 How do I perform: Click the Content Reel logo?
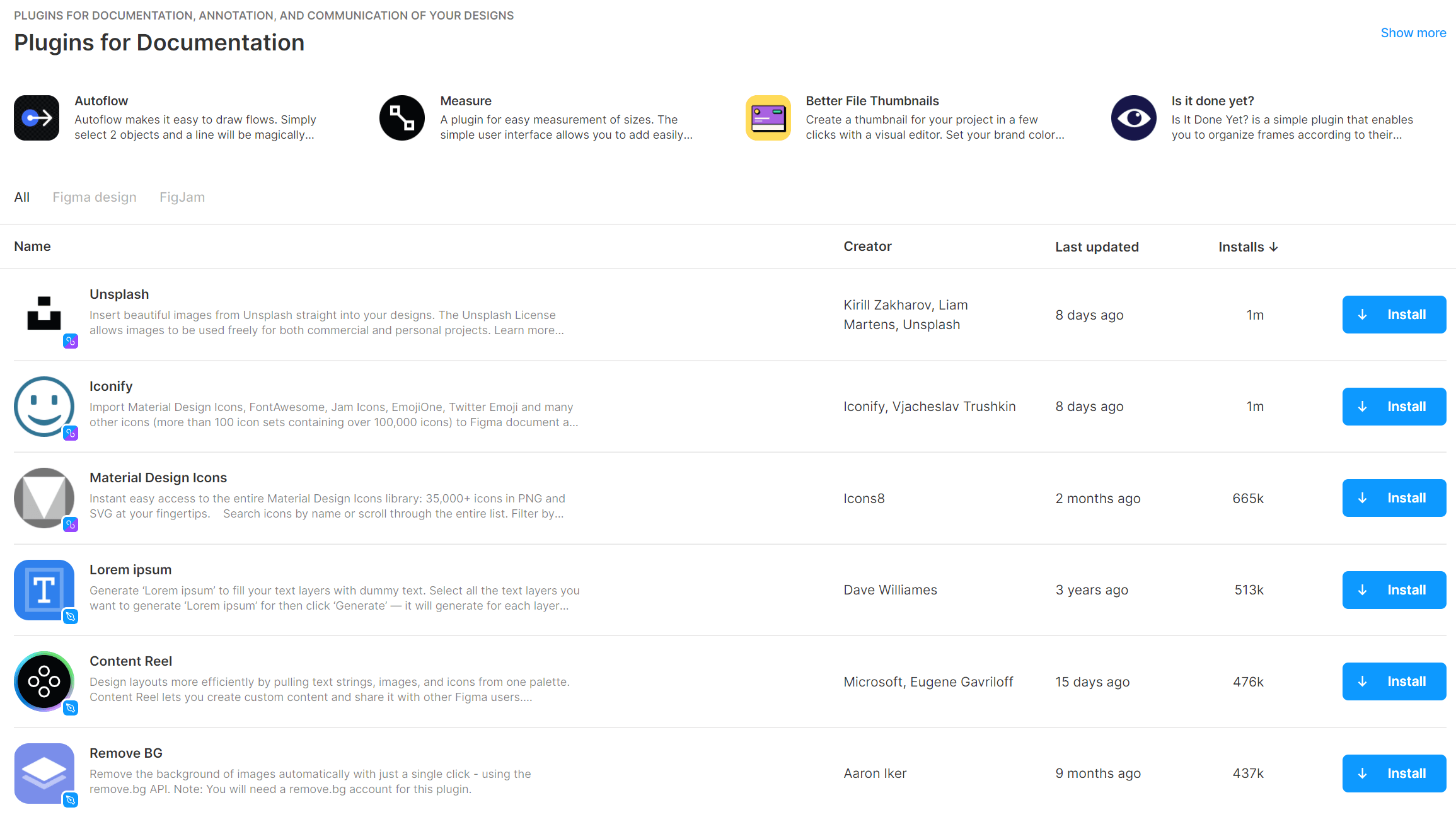(x=44, y=681)
